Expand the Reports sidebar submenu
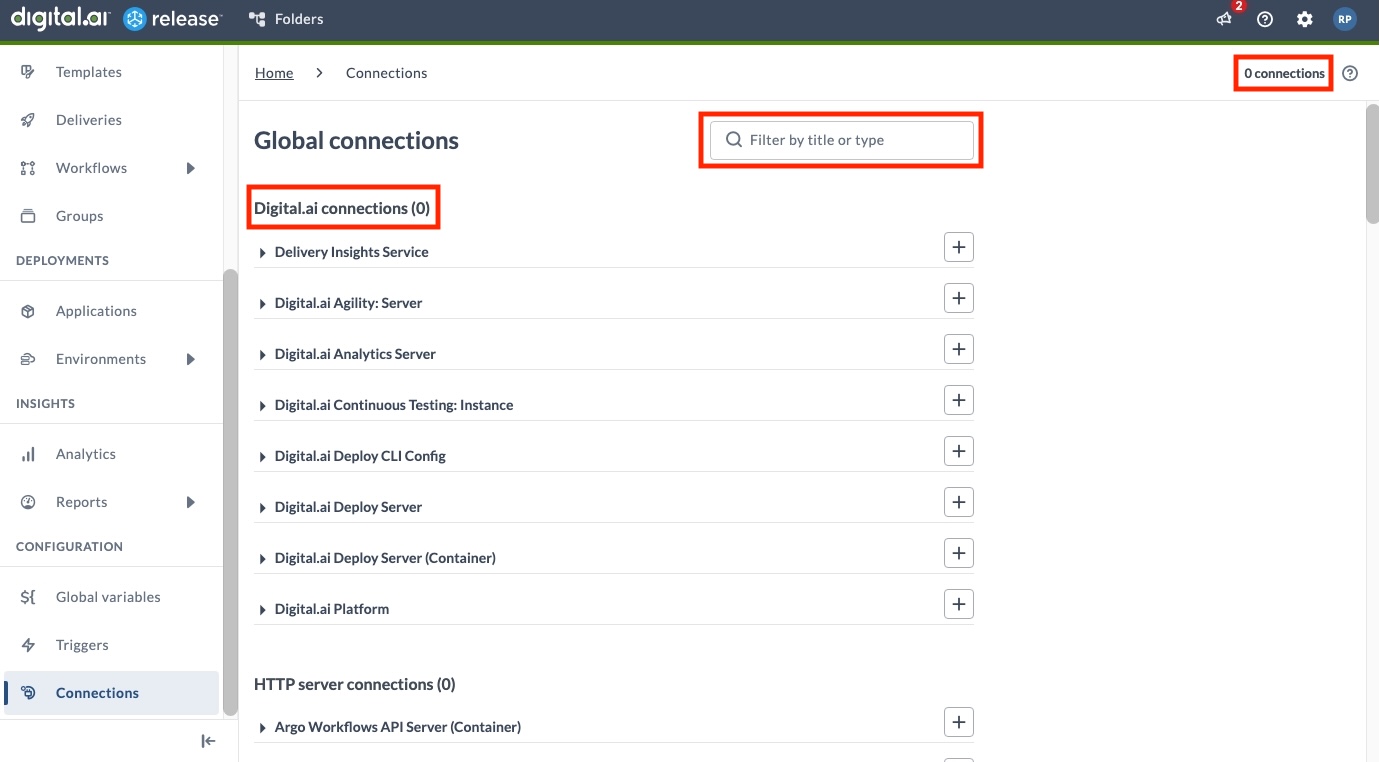 [x=190, y=501]
